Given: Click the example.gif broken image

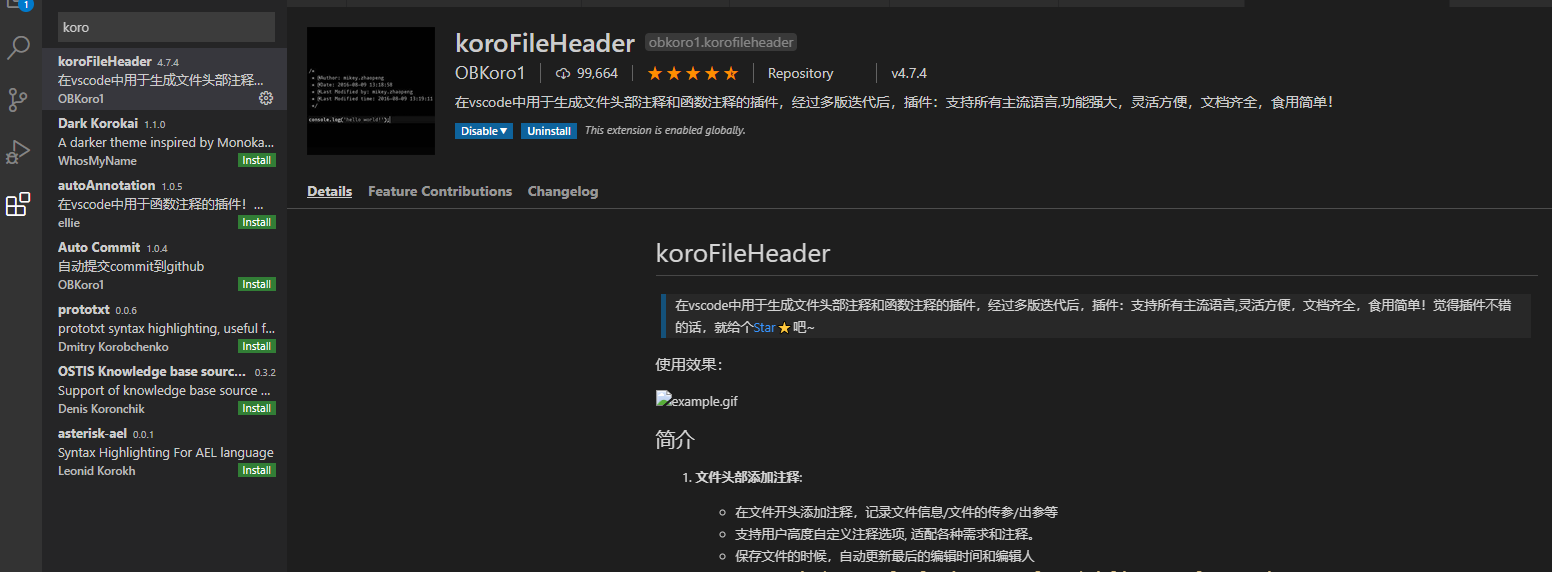Looking at the screenshot, I should (x=697, y=401).
